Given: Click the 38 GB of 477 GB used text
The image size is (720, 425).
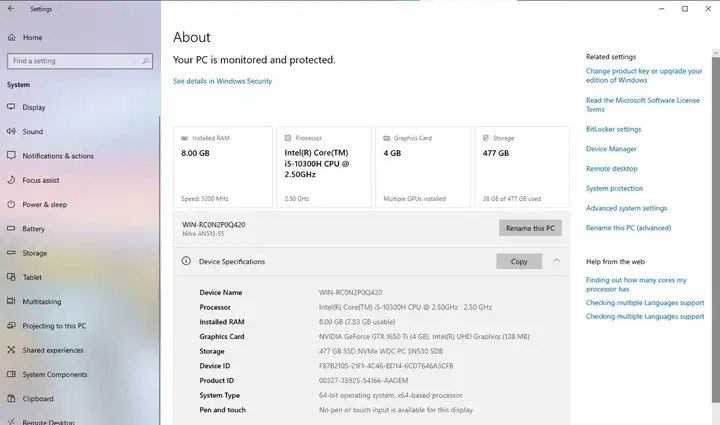Looking at the screenshot, I should (x=512, y=199).
